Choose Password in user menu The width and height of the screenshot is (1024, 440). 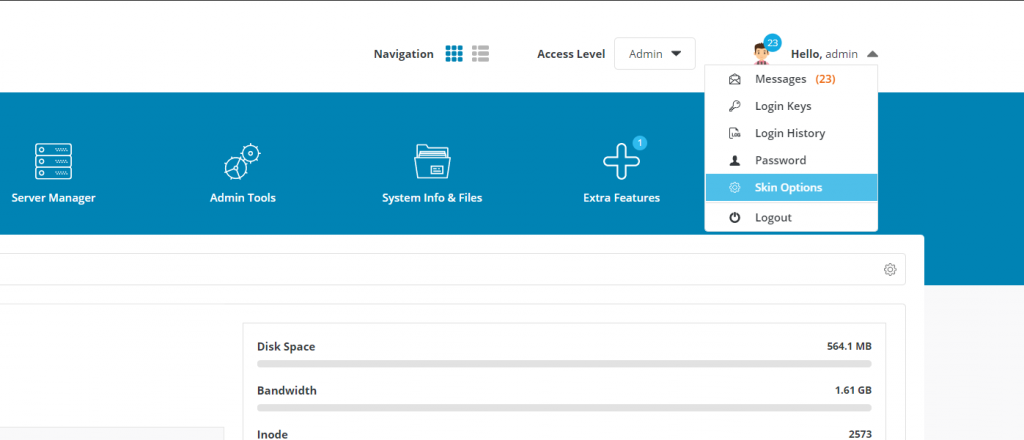(791, 160)
